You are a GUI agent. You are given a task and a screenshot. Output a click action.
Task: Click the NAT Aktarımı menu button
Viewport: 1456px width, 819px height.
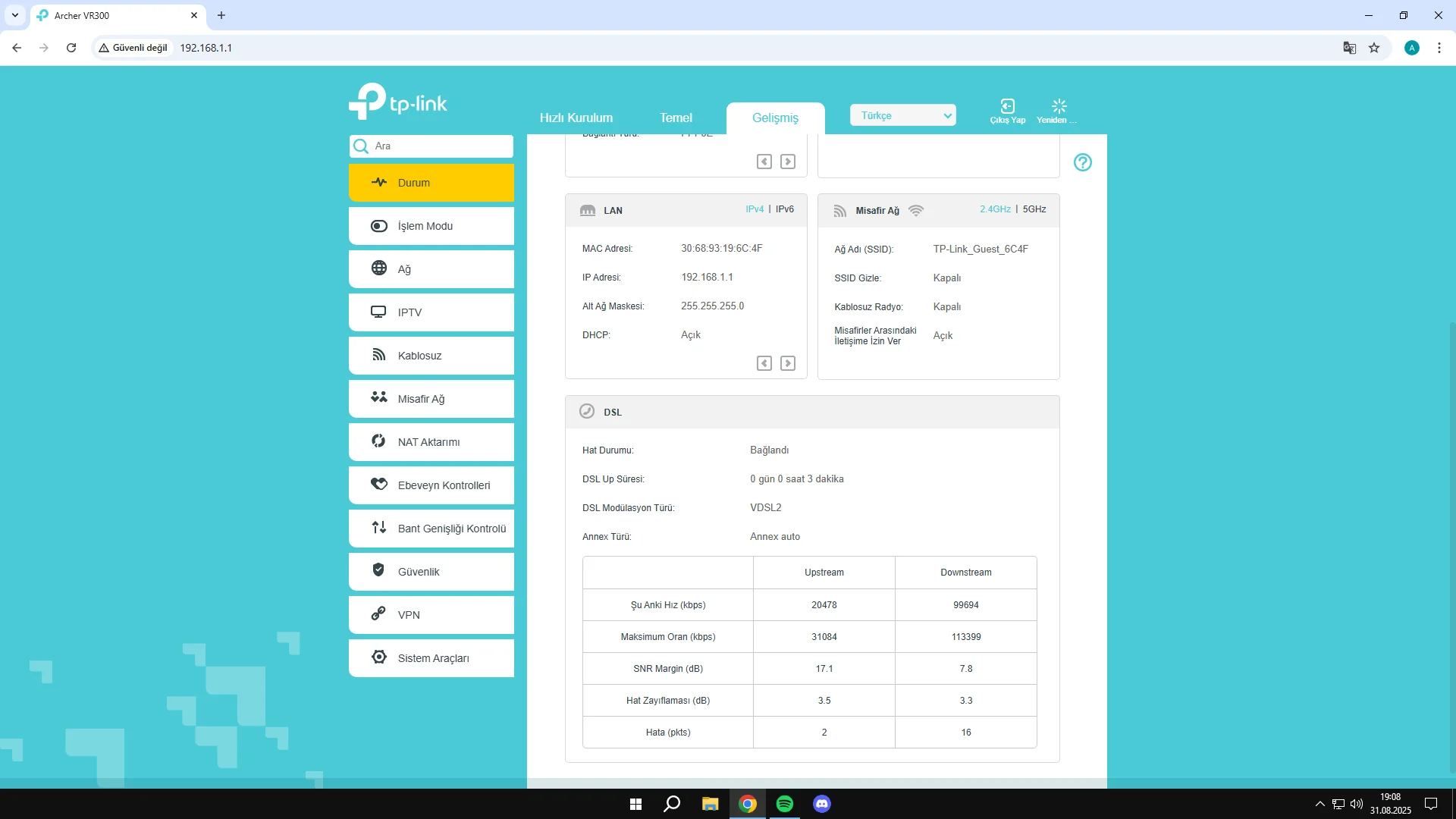pyautogui.click(x=431, y=442)
